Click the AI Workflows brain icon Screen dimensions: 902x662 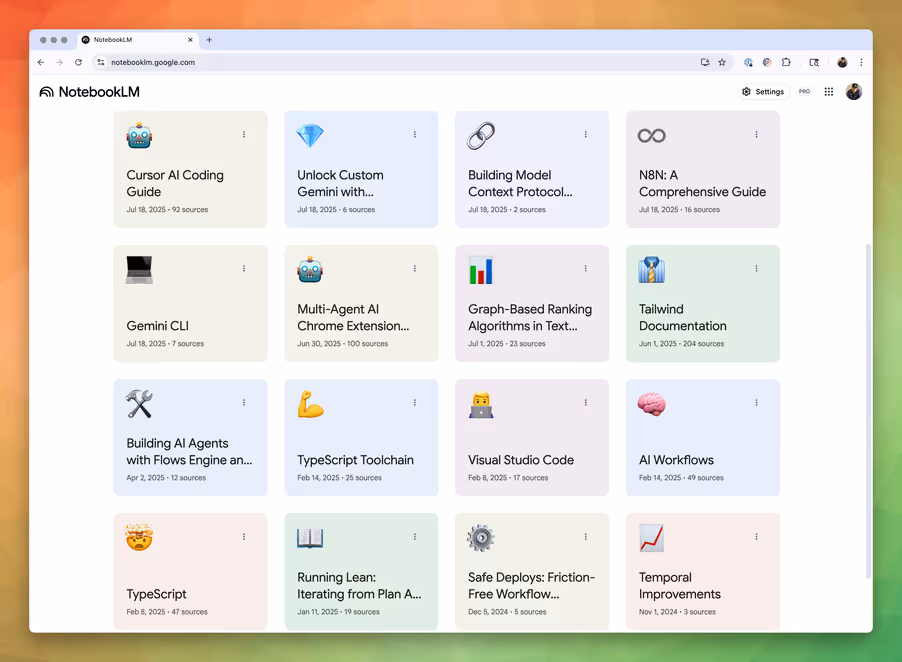click(x=651, y=404)
